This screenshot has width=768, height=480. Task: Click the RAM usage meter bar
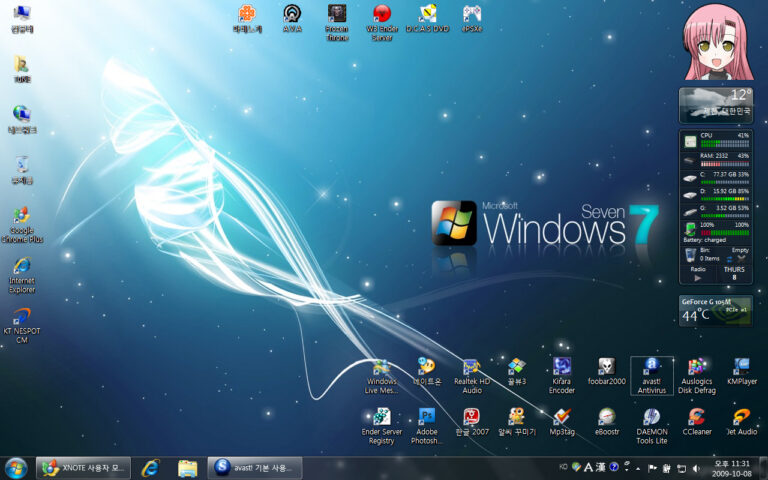pos(724,163)
